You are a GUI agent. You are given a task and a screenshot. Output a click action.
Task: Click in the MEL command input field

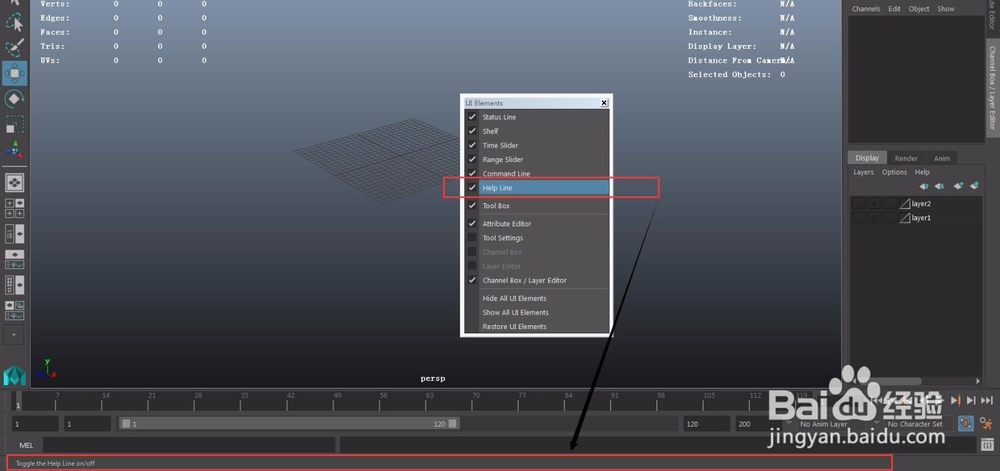pyautogui.click(x=189, y=445)
